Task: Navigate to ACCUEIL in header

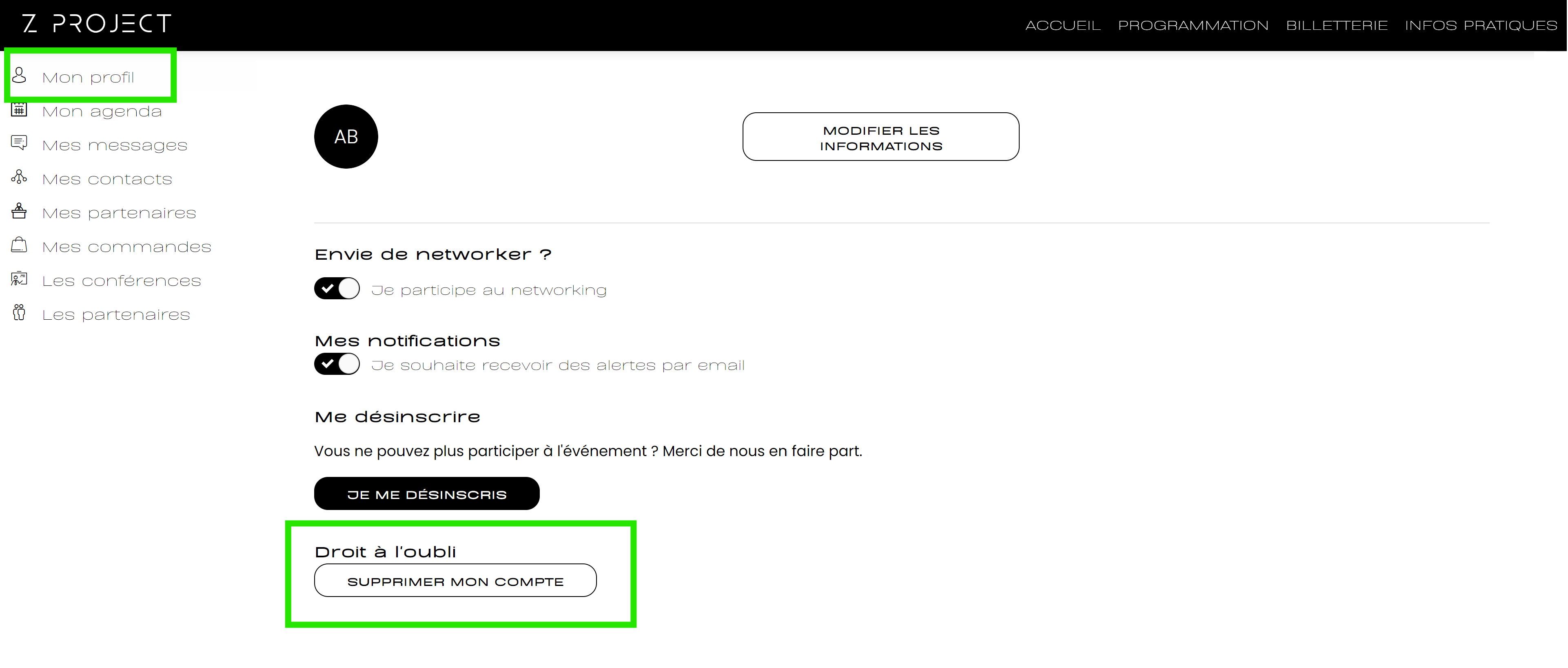Action: [x=1063, y=26]
